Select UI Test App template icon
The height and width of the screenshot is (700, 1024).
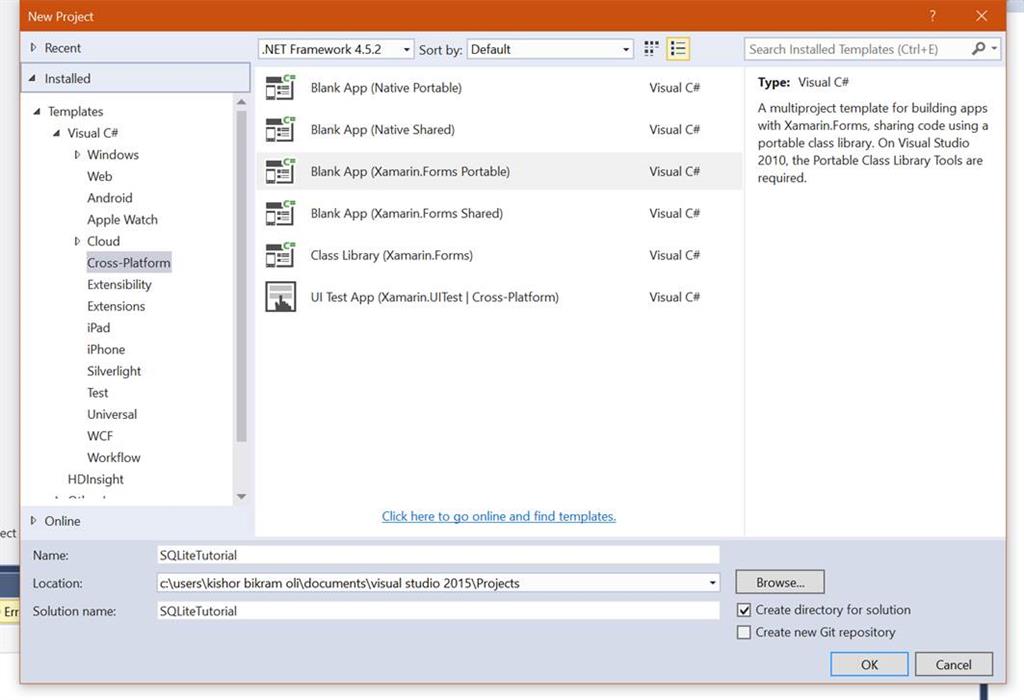coord(280,296)
